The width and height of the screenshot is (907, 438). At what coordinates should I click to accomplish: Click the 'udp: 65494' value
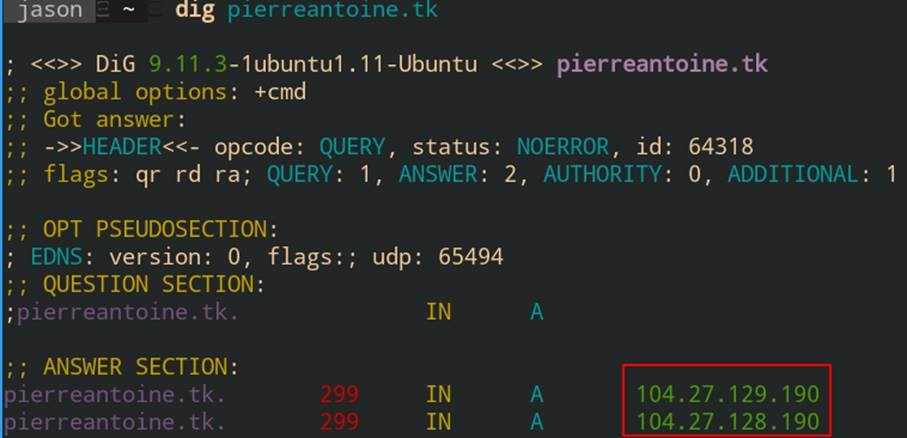[x=438, y=257]
